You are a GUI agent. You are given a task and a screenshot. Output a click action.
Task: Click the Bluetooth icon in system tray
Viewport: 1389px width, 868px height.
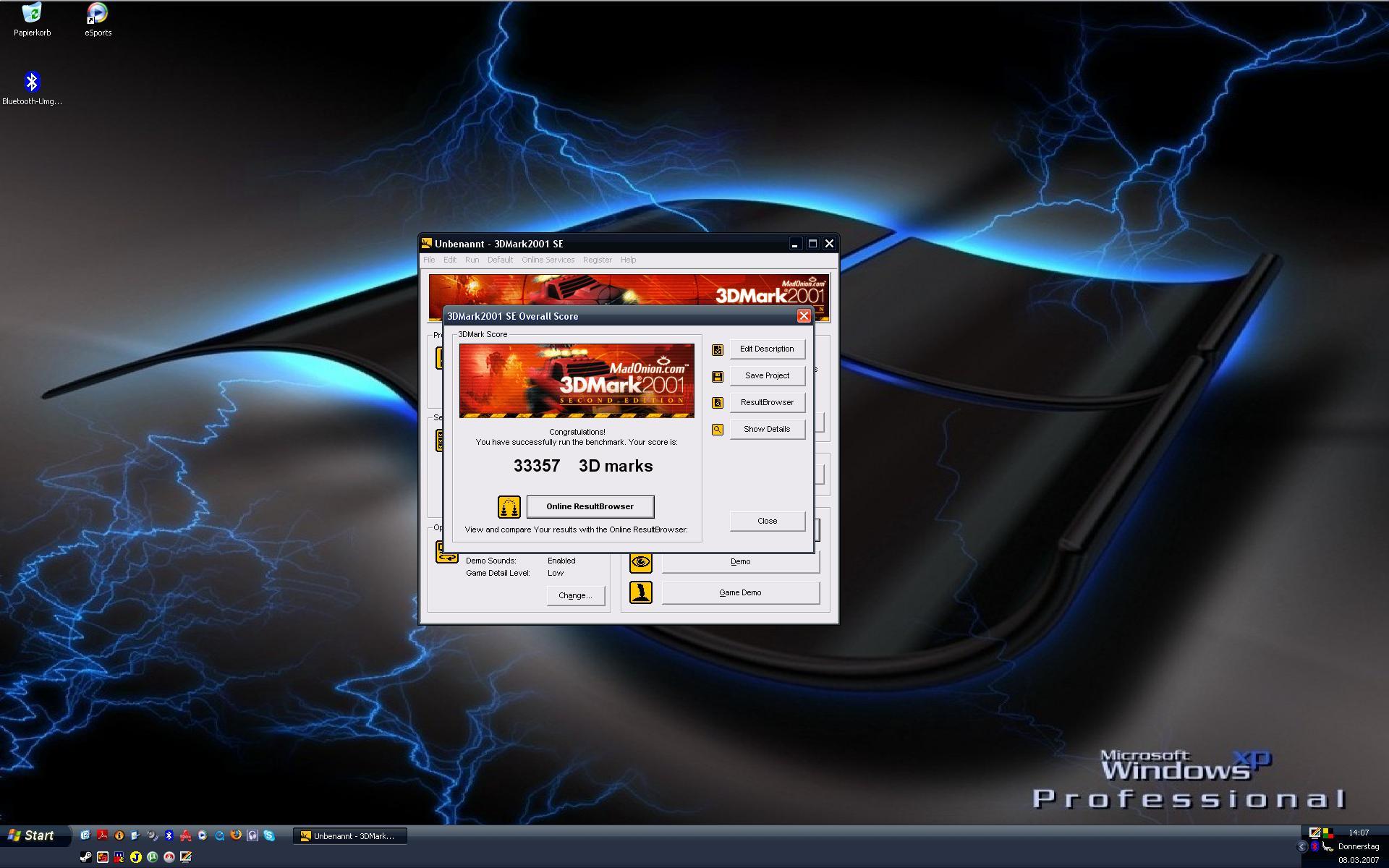pos(1315,846)
